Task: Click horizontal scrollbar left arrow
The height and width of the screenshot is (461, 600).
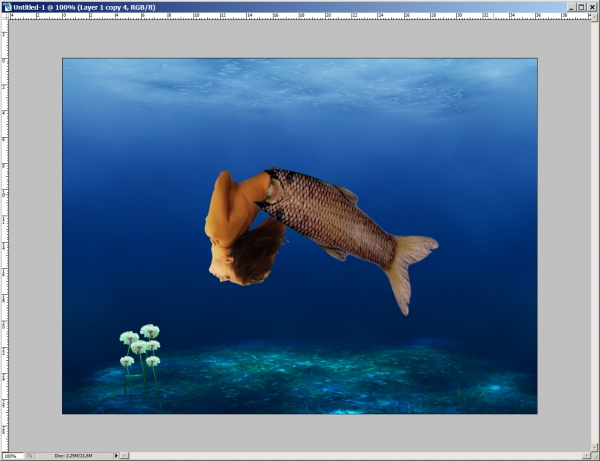Action: (x=125, y=456)
